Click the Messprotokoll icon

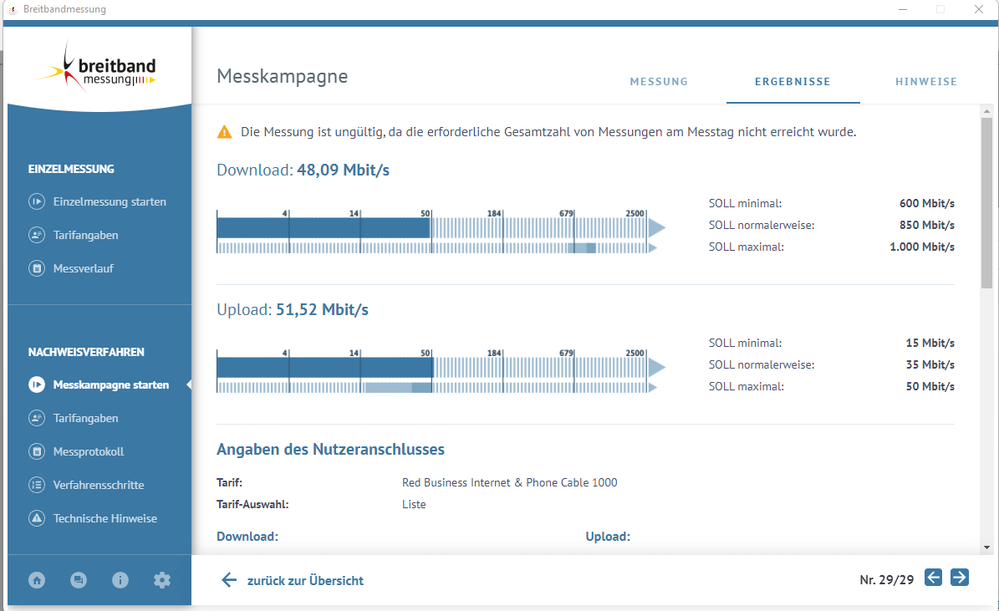click(37, 452)
